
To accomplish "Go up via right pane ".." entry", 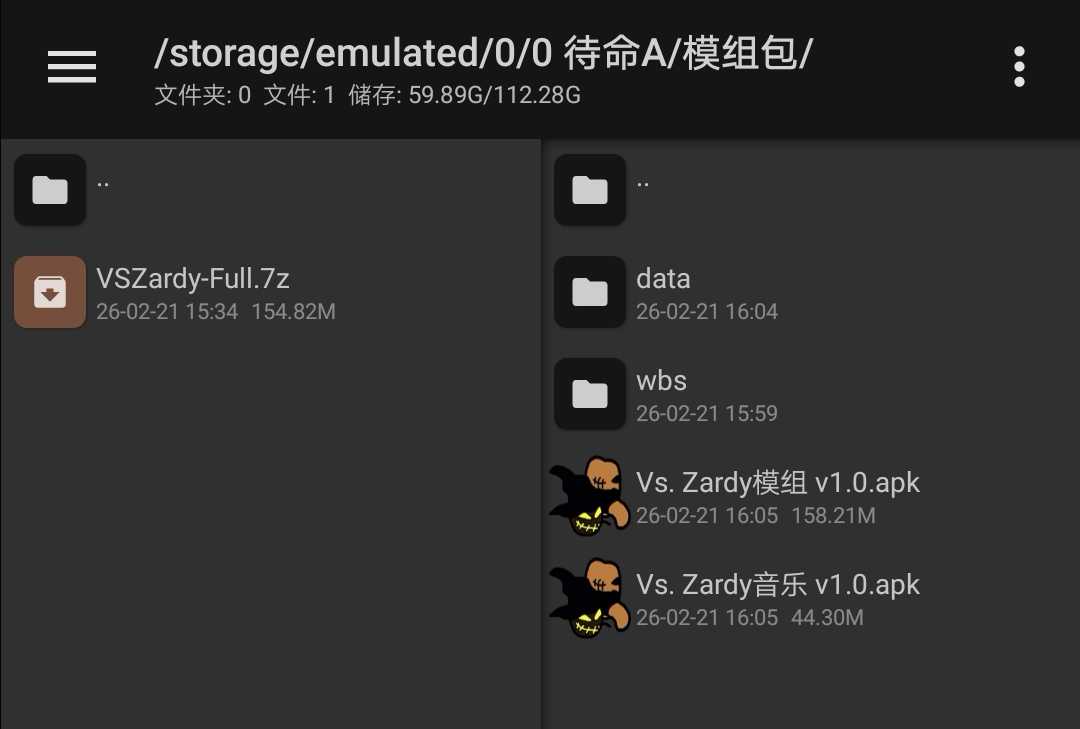I will click(x=643, y=184).
